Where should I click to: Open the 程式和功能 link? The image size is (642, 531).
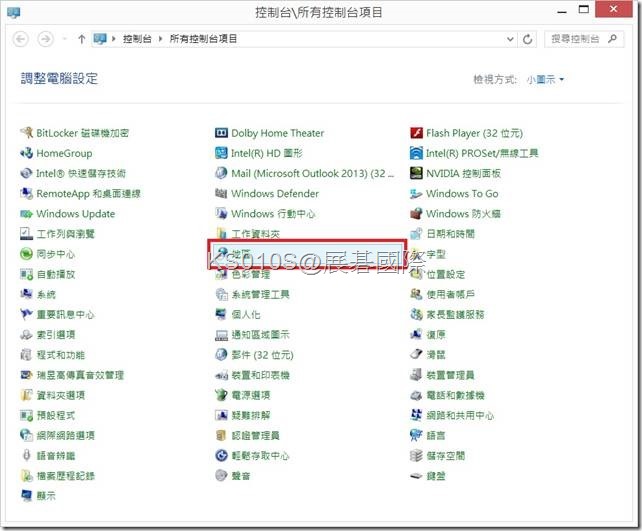(61, 355)
